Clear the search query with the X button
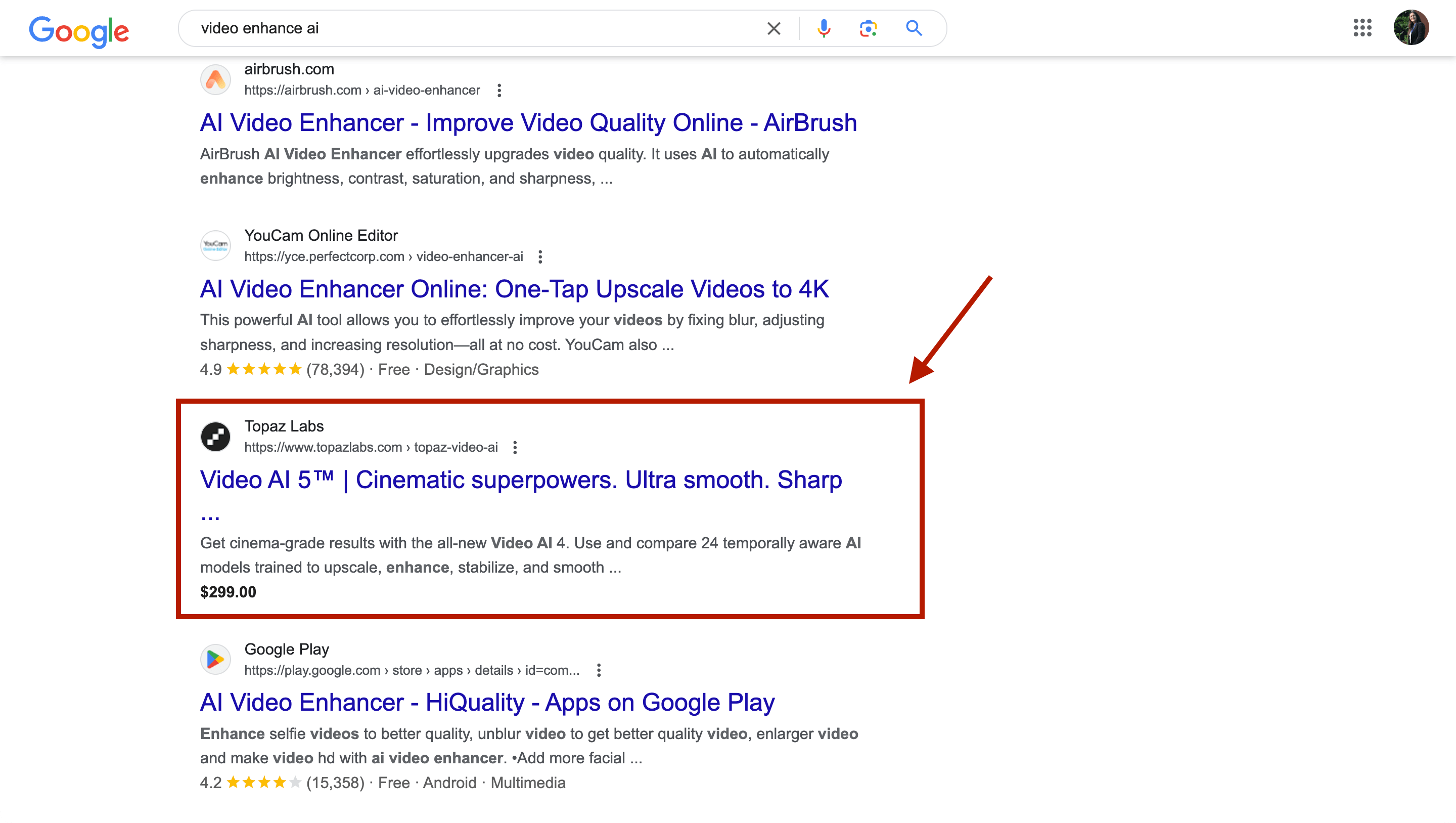1456x823 pixels. [773, 28]
